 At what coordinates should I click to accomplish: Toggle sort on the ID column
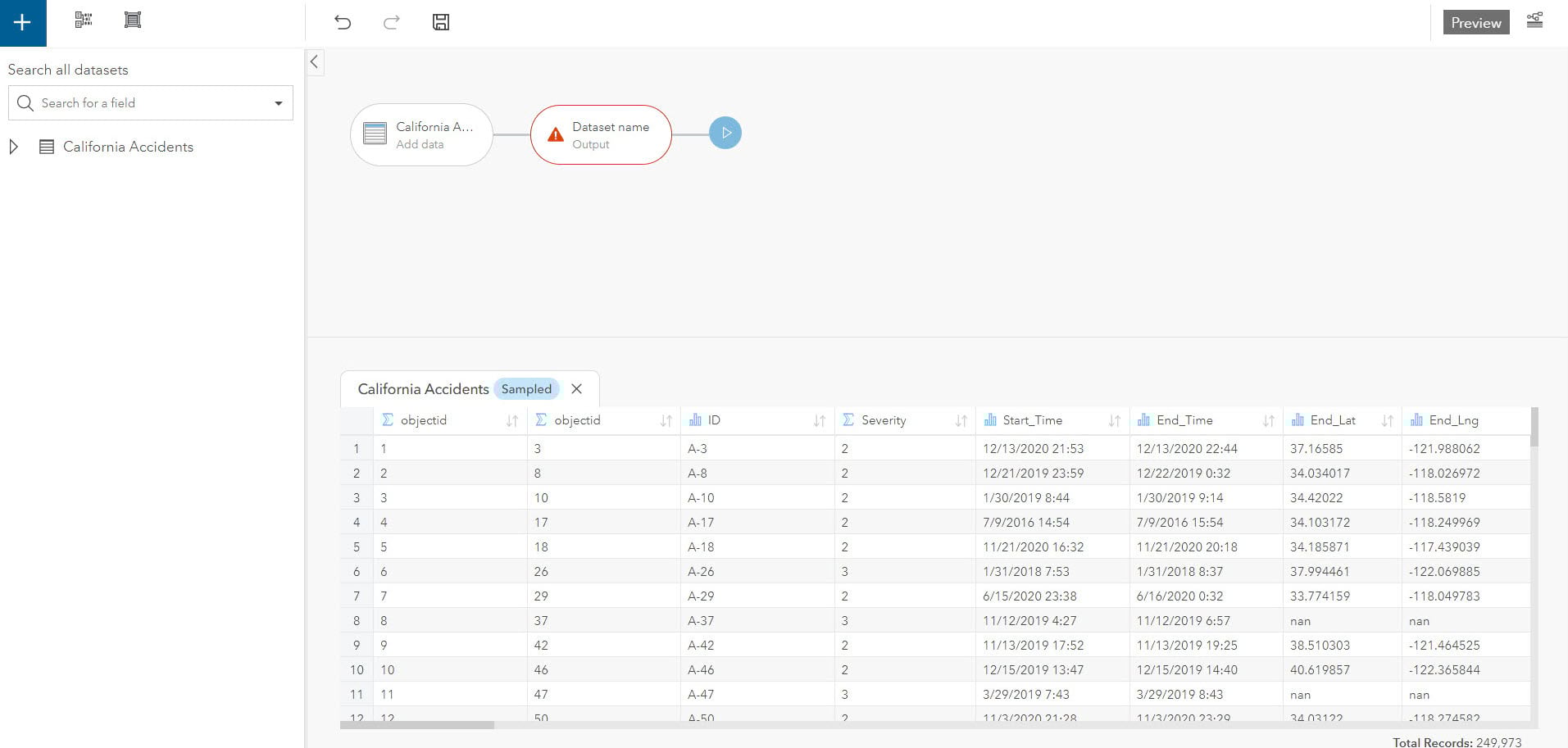pos(818,419)
